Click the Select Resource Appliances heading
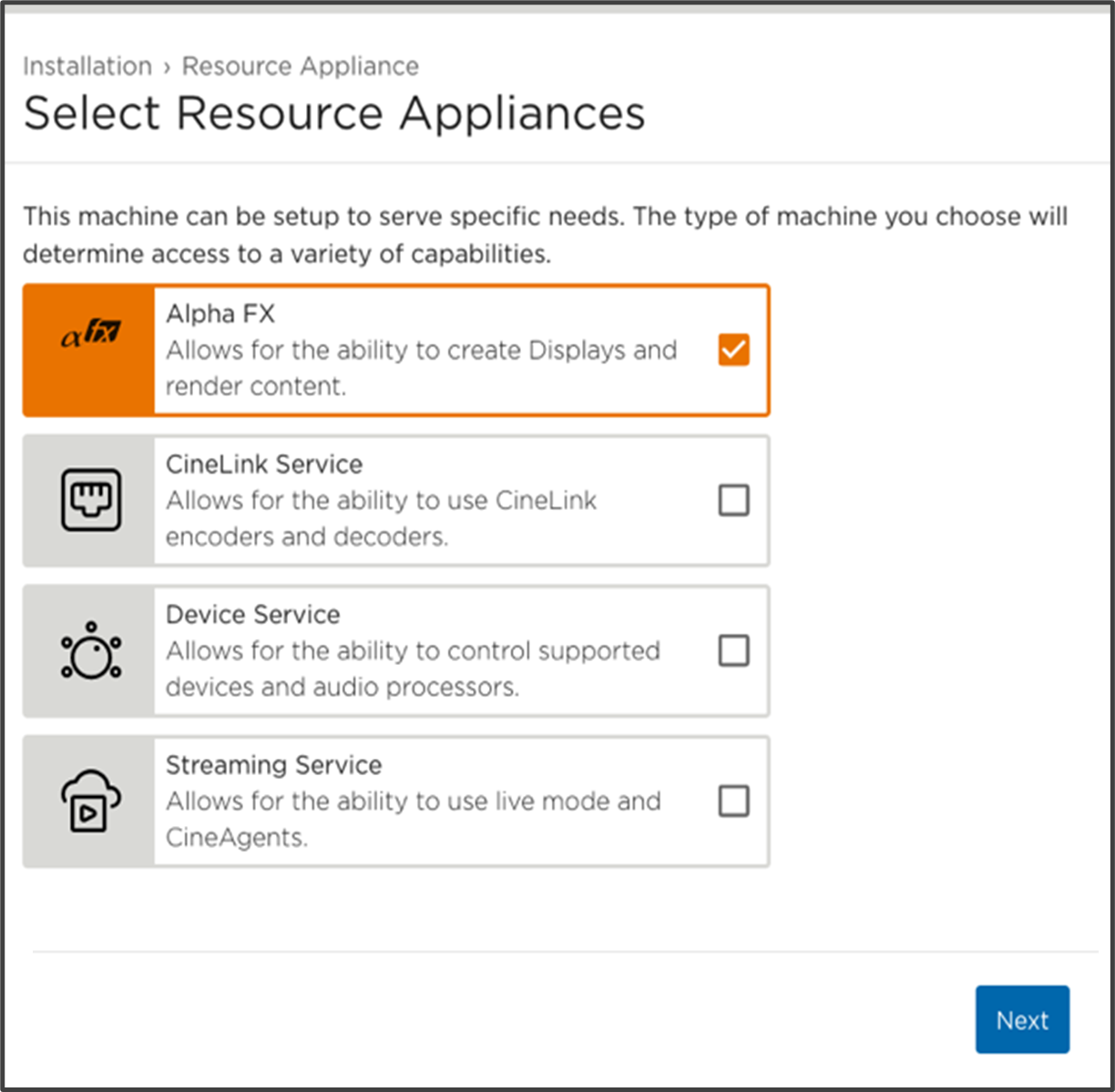Screen dimensions: 1115x1092 [334, 114]
